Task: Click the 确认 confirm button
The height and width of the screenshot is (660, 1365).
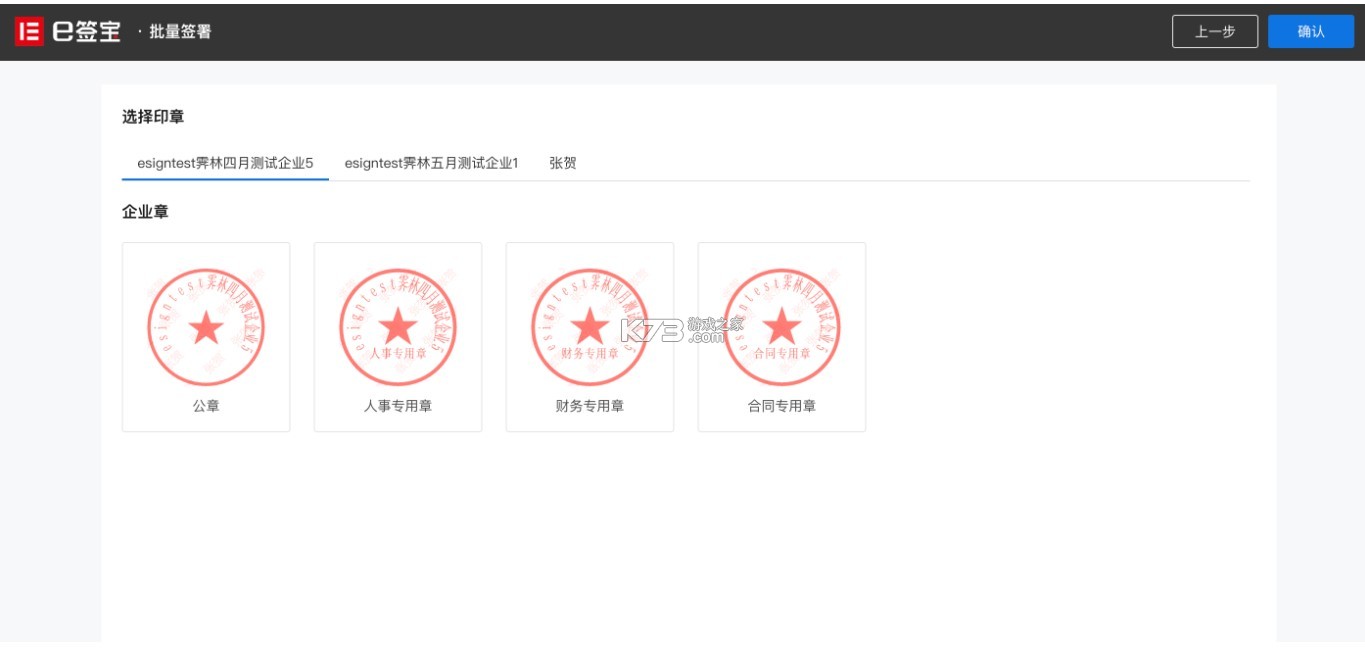Action: (x=1311, y=32)
